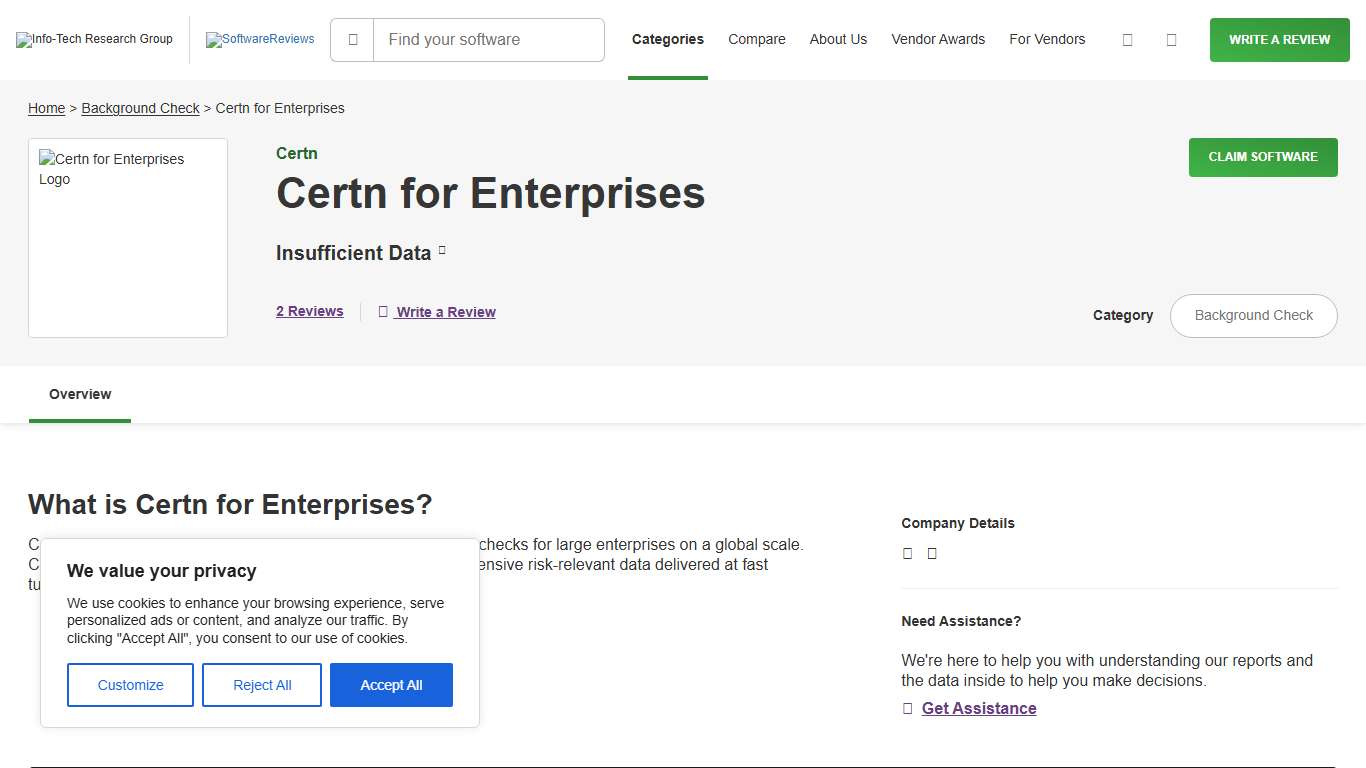Open the 2 Reviews link
The image size is (1366, 768).
(309, 312)
